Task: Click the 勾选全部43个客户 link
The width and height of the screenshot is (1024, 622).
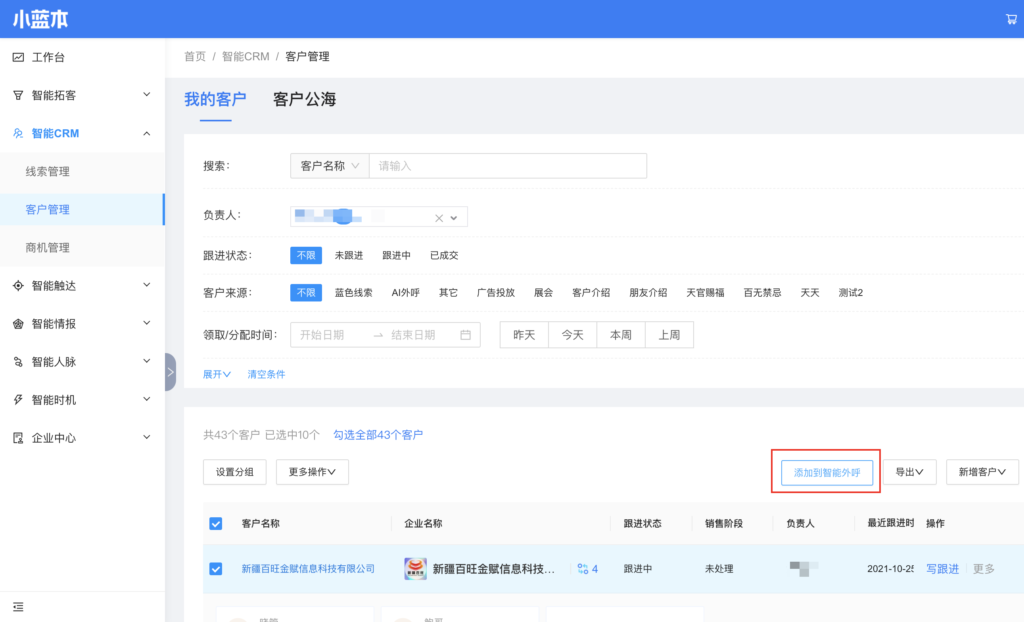Action: 378,435
